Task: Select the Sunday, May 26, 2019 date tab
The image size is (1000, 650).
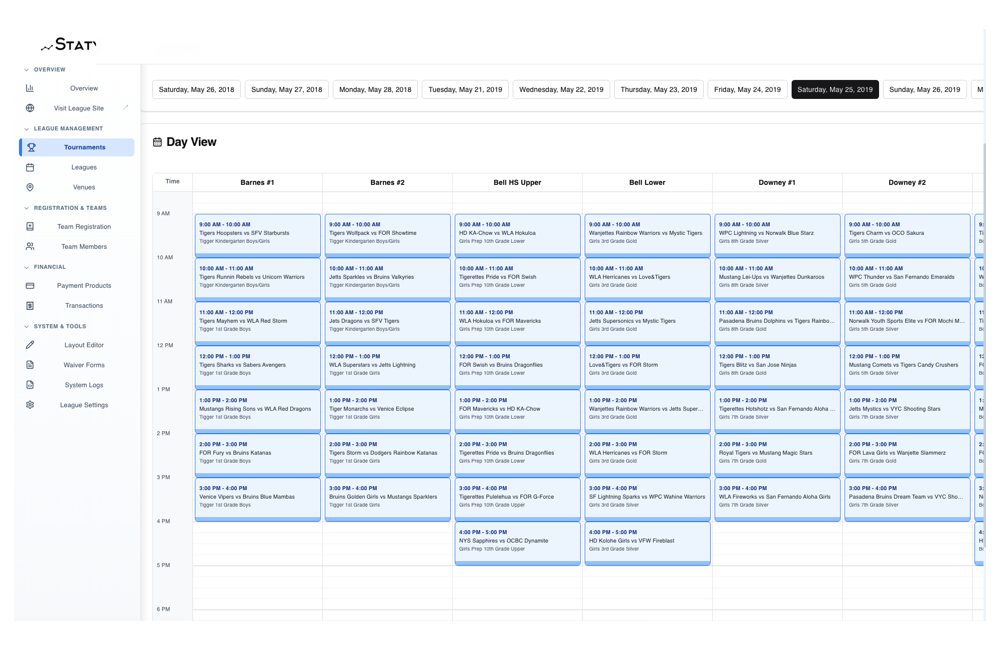Action: [x=924, y=90]
